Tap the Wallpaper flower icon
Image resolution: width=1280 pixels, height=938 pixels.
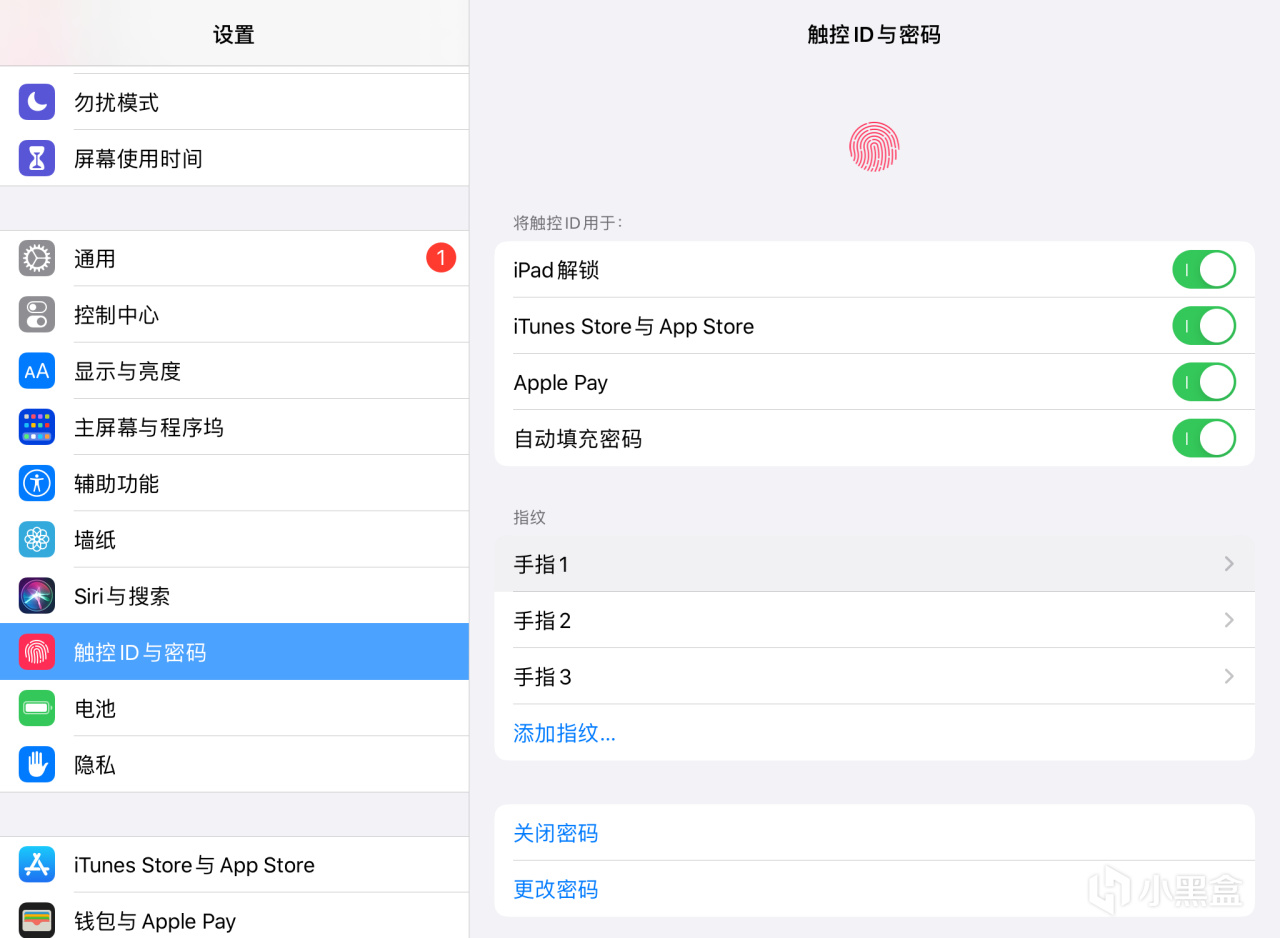point(37,539)
